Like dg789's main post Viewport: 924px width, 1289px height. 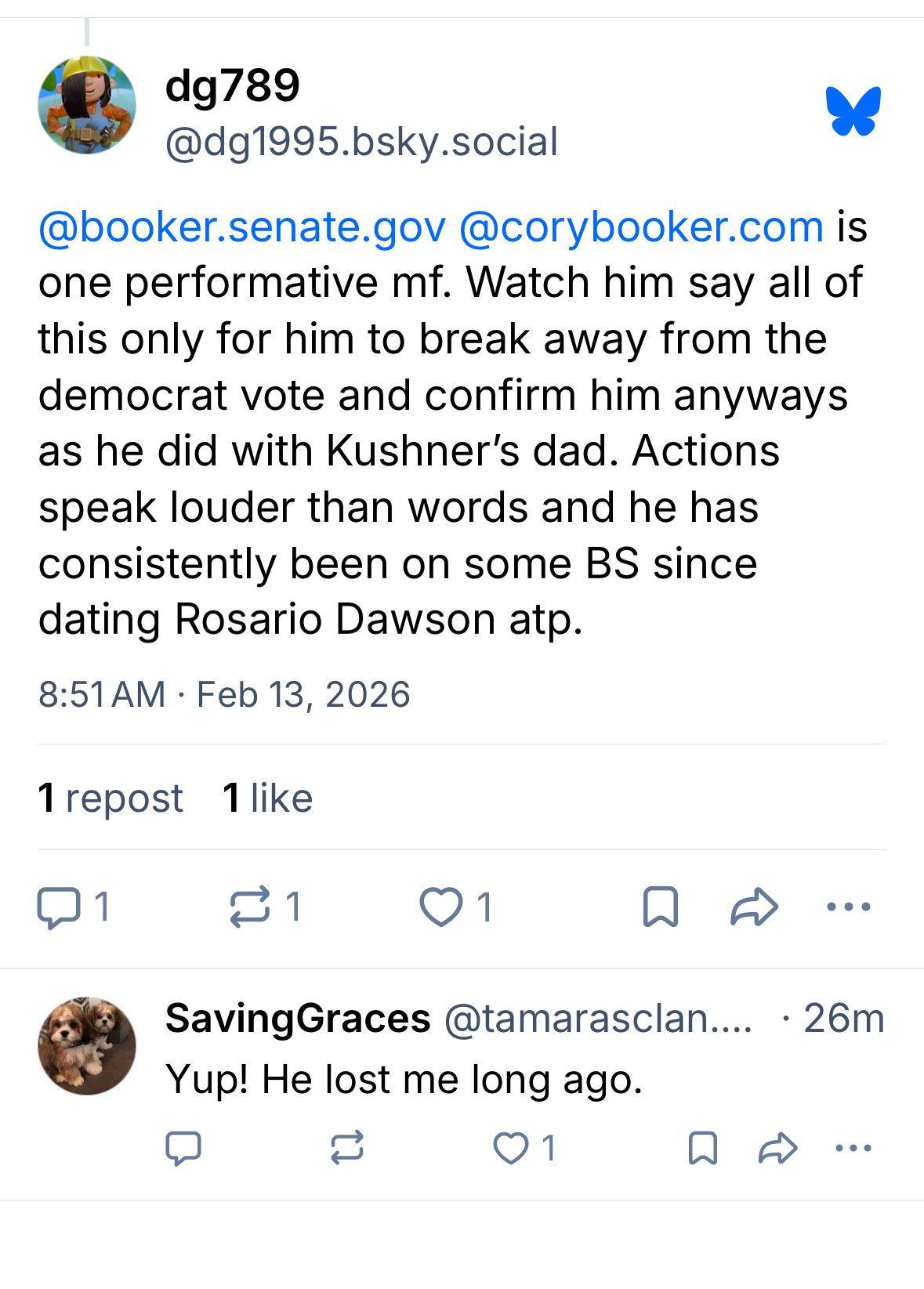441,907
